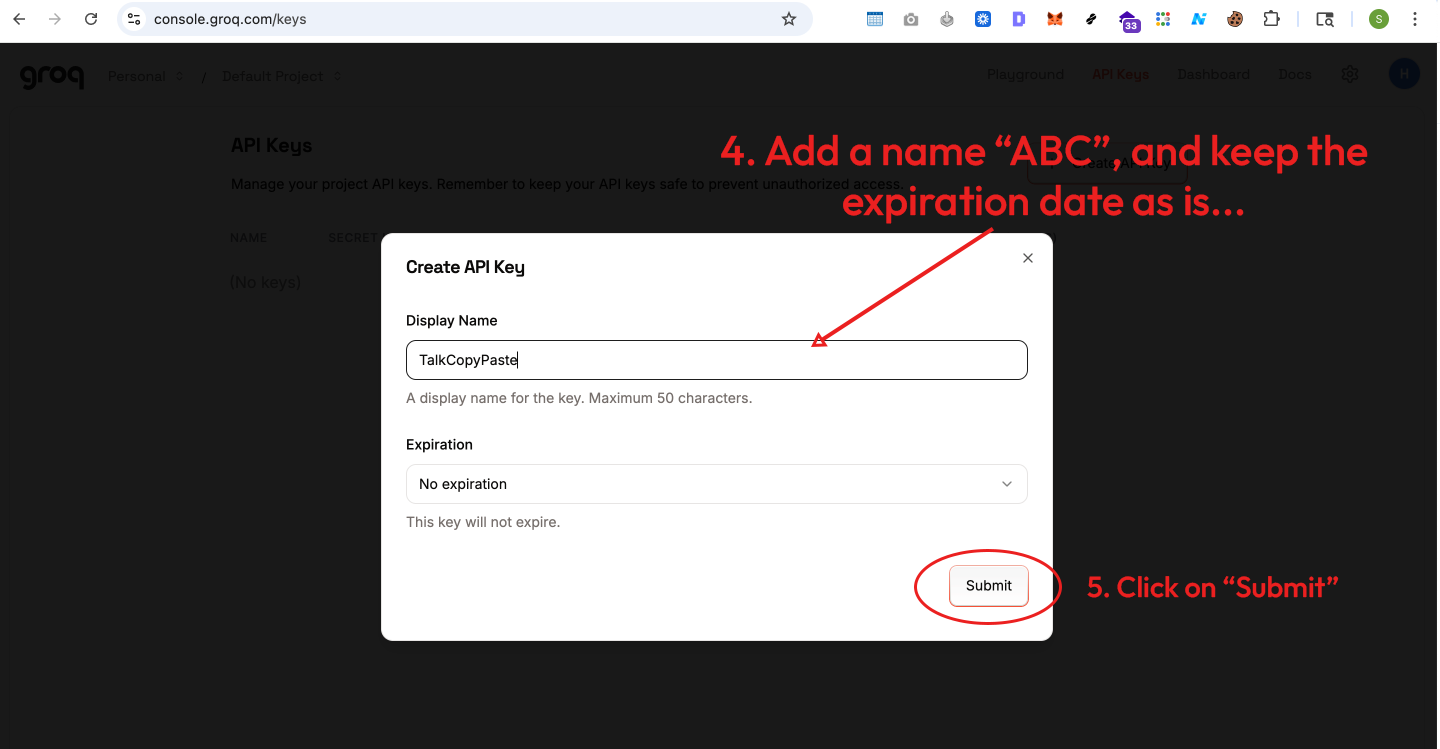Click the Display Name input field
The width and height of the screenshot is (1440, 749).
pos(717,360)
